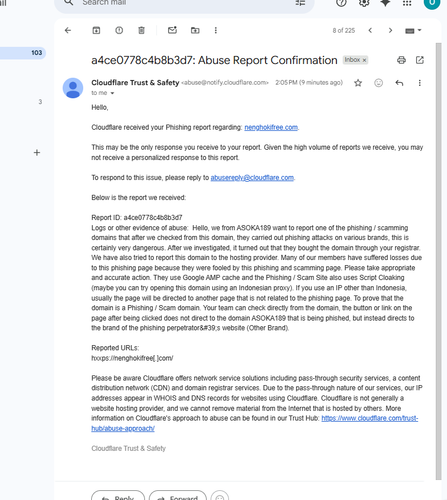Open the Google account avatar

click(x=432, y=3)
